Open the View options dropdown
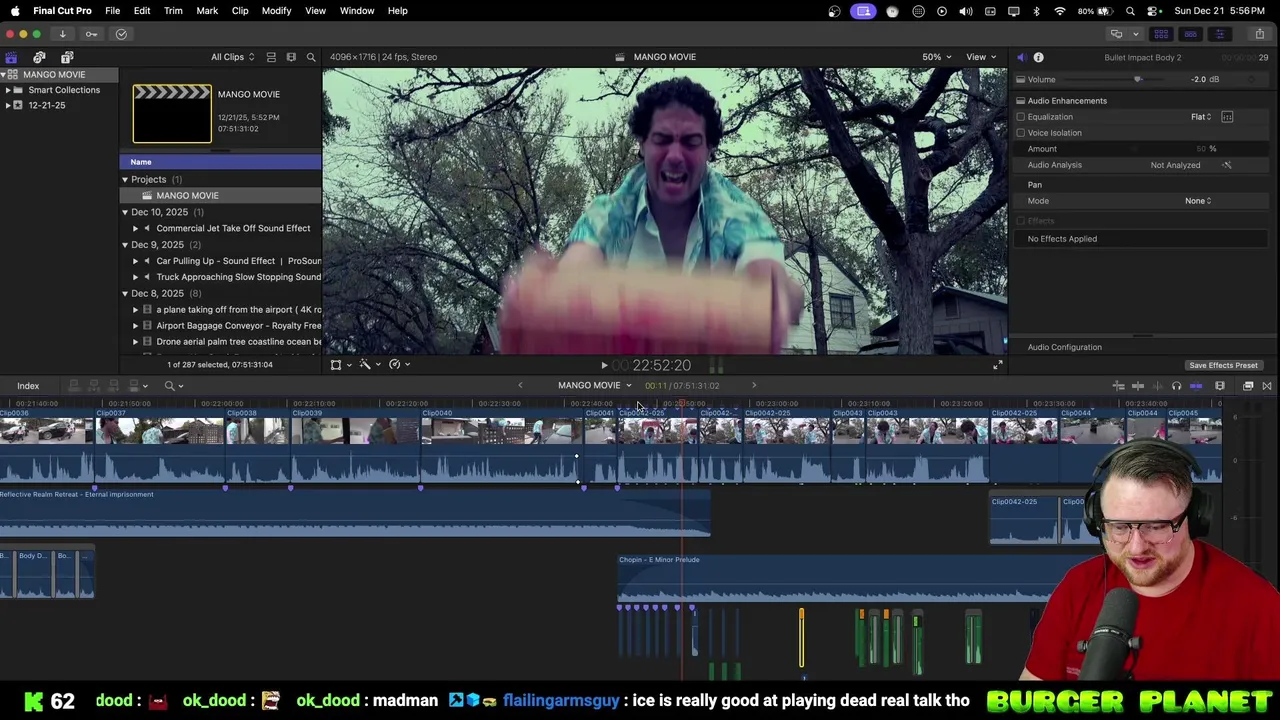 coord(981,57)
